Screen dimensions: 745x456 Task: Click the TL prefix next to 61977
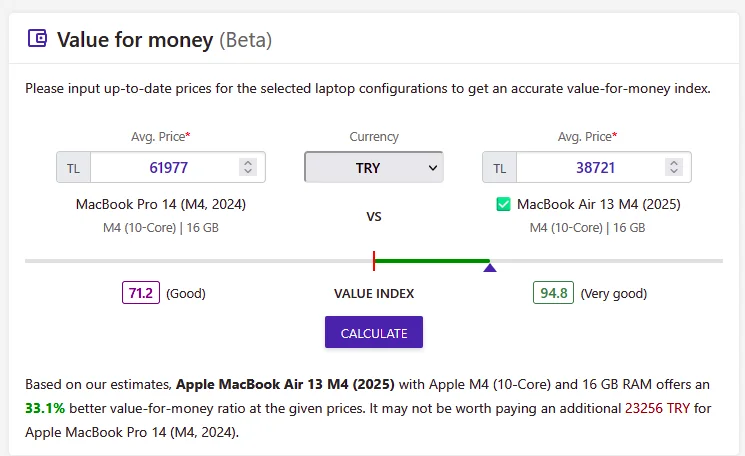click(73, 168)
